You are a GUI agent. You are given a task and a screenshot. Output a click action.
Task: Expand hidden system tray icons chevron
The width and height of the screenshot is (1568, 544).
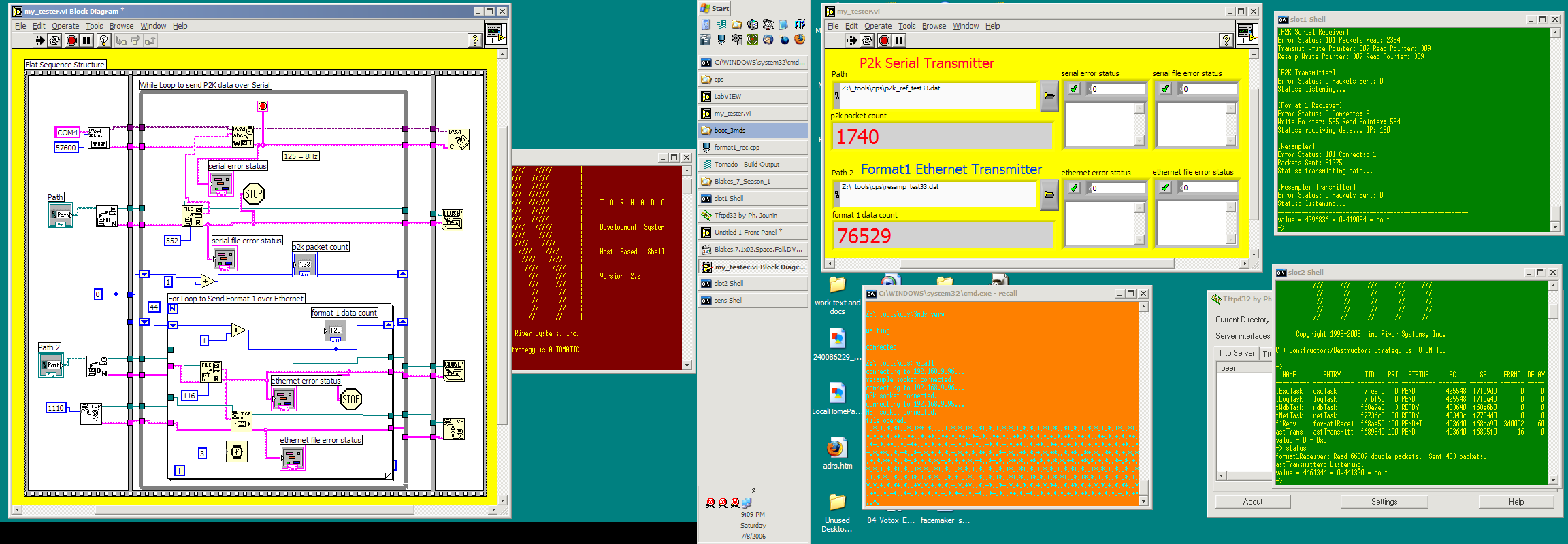(x=753, y=490)
